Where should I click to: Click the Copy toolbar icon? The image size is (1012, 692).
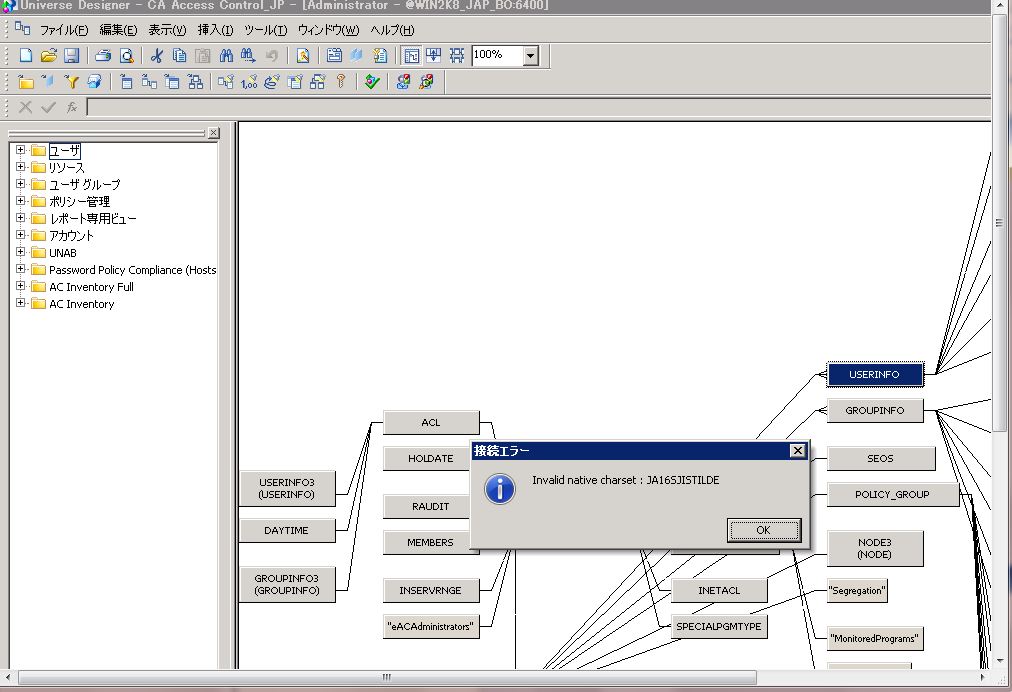pyautogui.click(x=179, y=56)
